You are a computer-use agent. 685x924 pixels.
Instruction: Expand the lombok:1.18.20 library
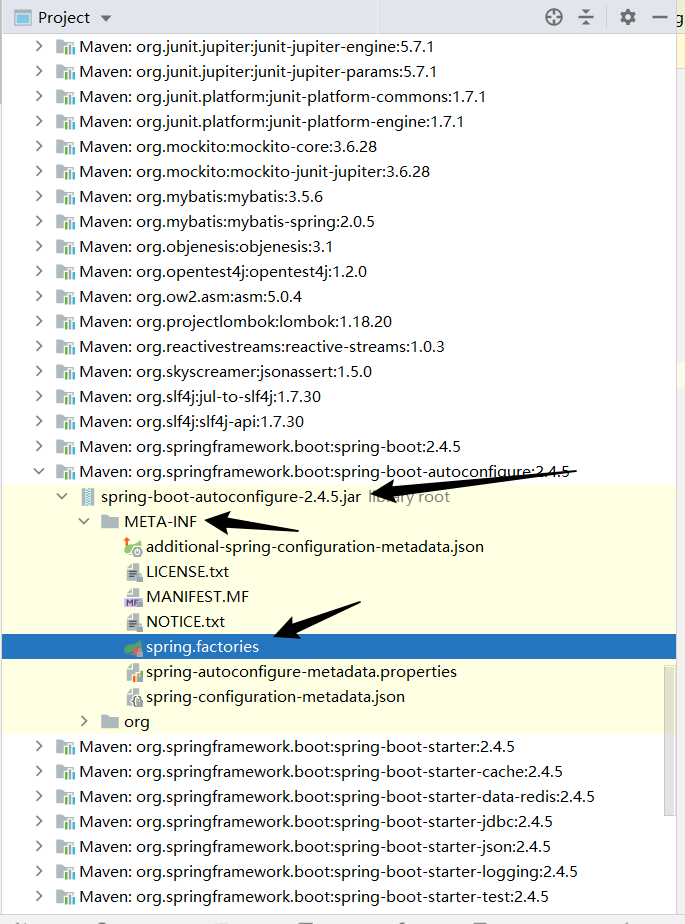point(39,321)
